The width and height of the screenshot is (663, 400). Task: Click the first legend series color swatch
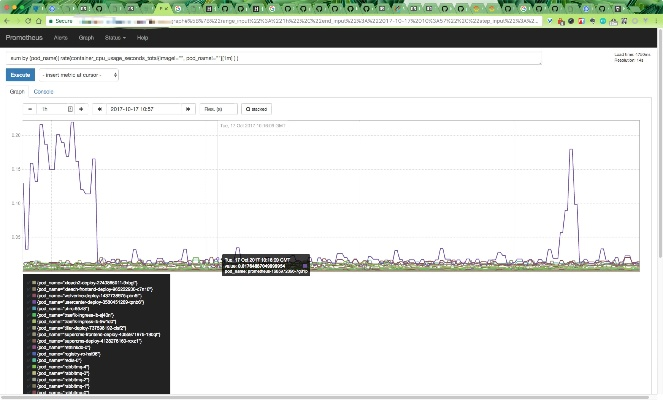coord(33,283)
